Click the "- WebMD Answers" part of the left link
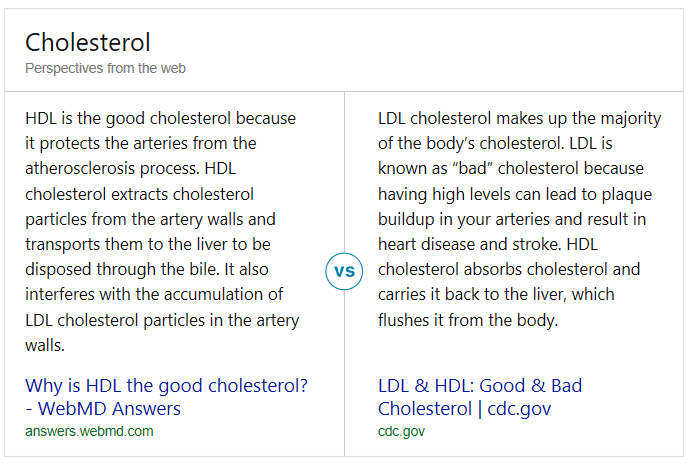Image resolution: width=690 pixels, height=465 pixels. click(103, 409)
